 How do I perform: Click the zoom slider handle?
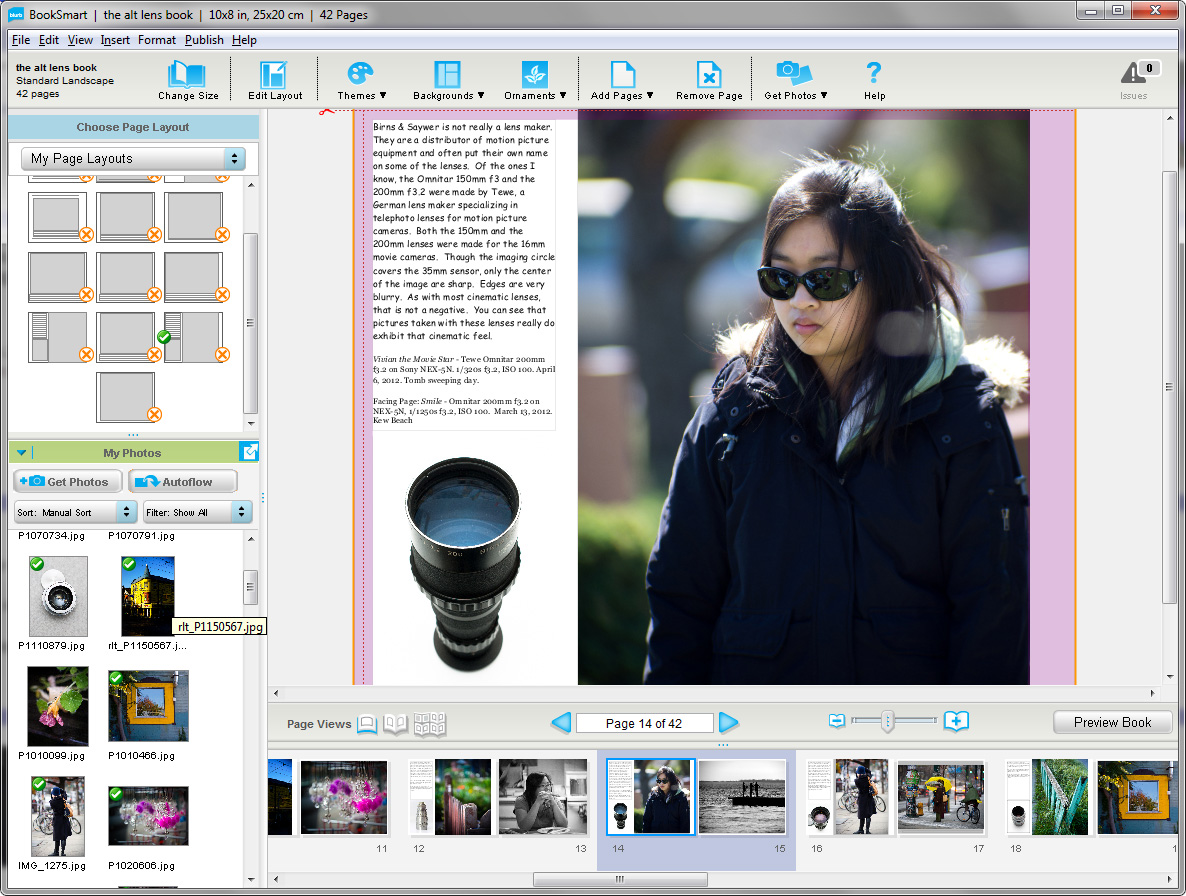pos(886,721)
